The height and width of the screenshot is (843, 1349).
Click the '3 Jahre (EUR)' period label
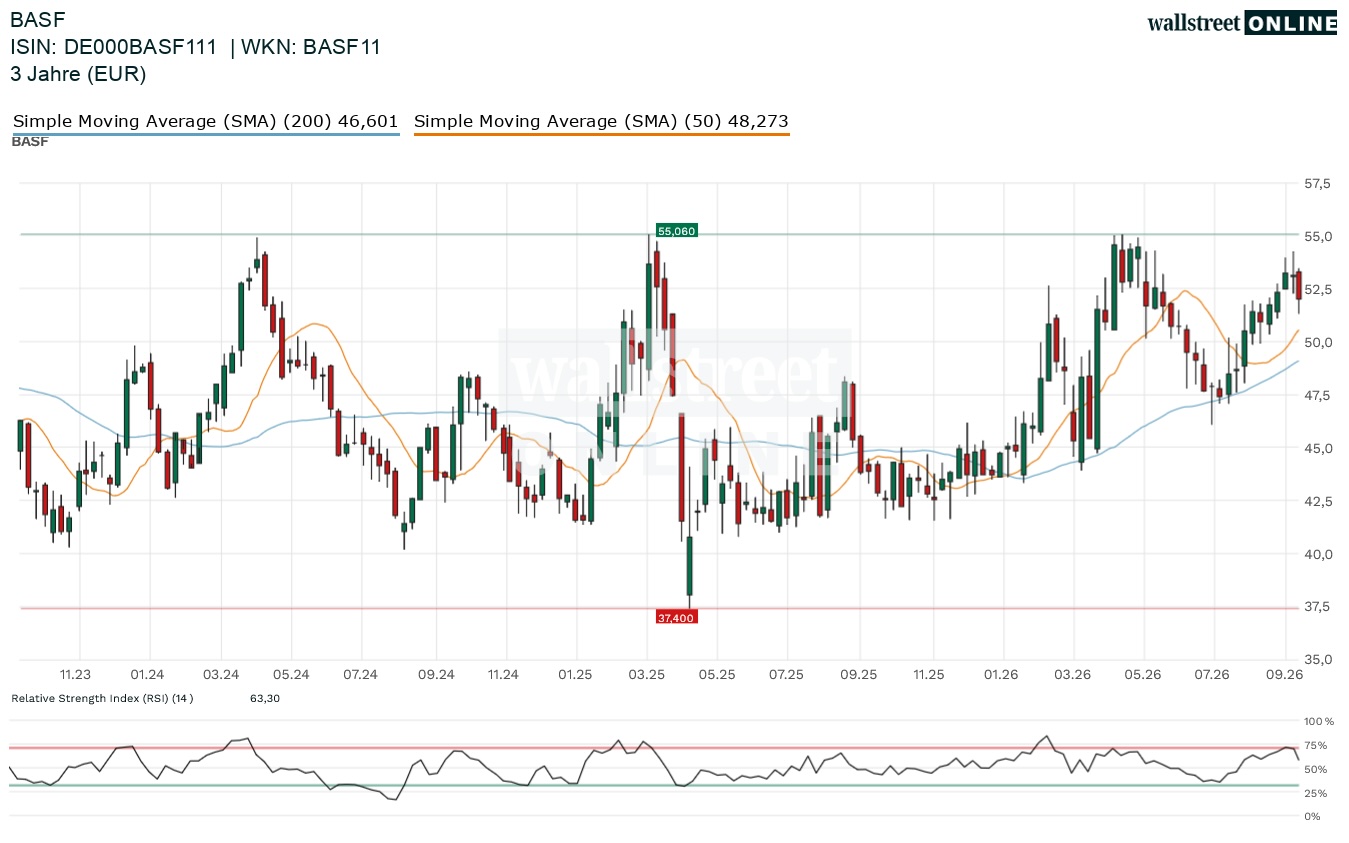coord(78,74)
